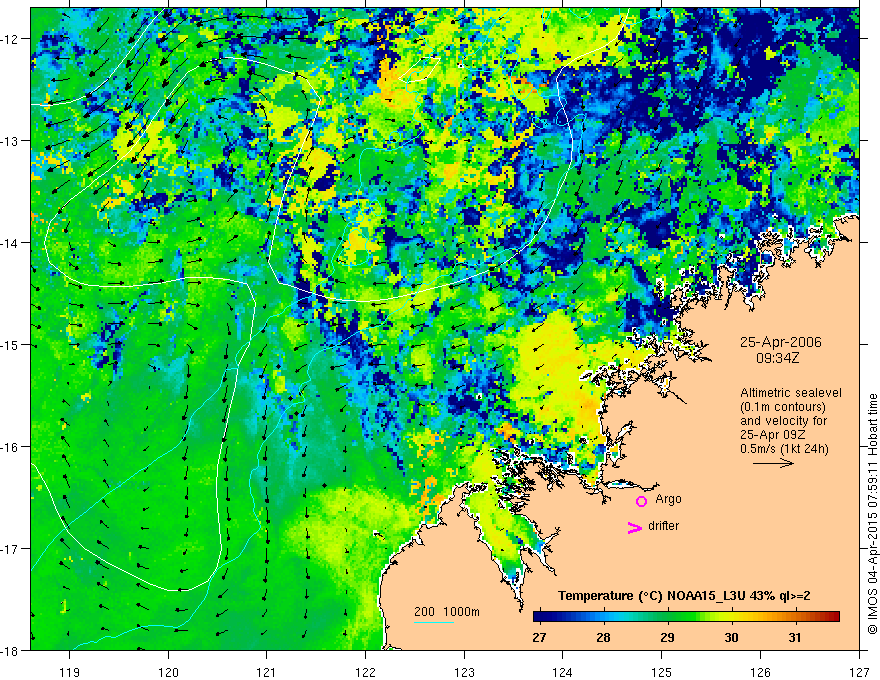880x680 pixels.
Task: Click the longitude axis label 121
Action: (267, 672)
